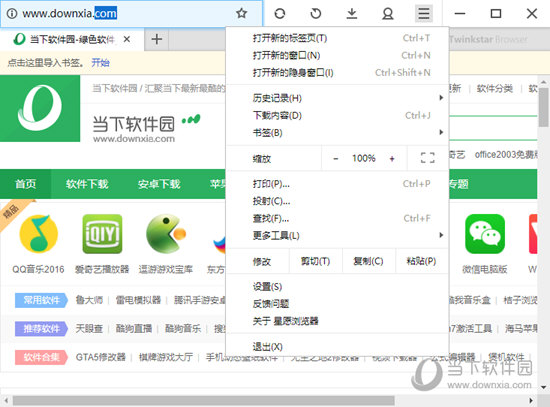Click the green 当下软件园 logo block

click(x=40, y=108)
